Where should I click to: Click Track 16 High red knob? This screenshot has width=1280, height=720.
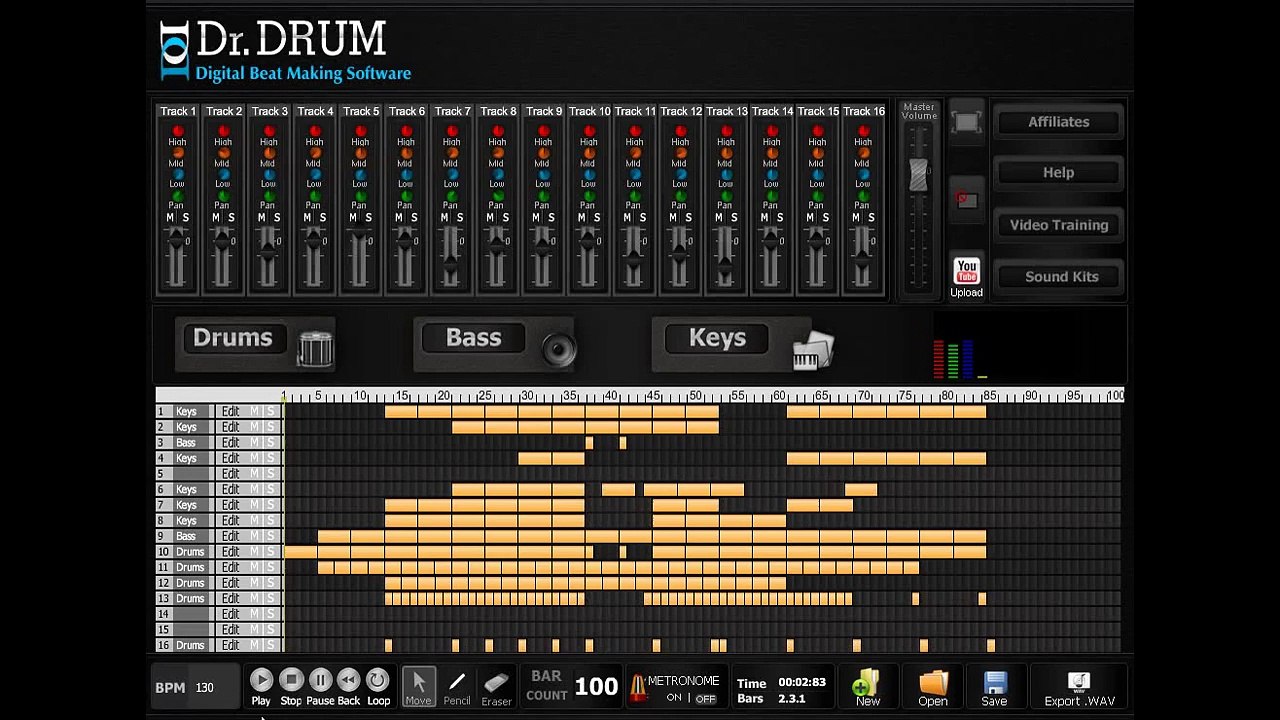[x=863, y=131]
